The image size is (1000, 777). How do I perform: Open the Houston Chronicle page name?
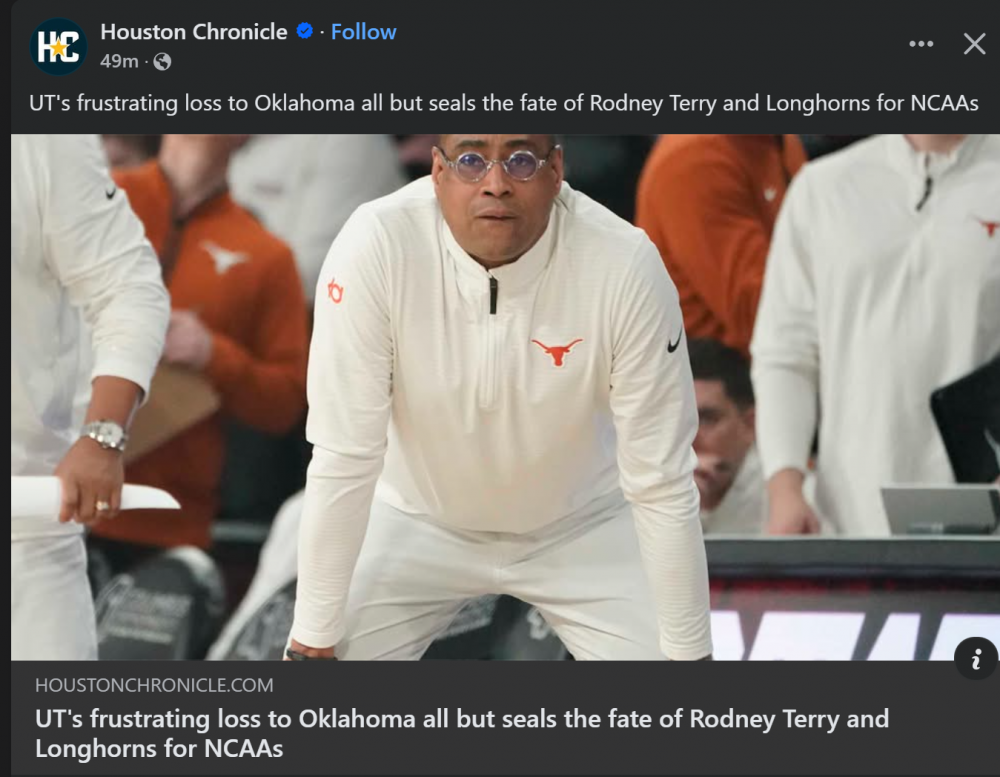click(194, 32)
